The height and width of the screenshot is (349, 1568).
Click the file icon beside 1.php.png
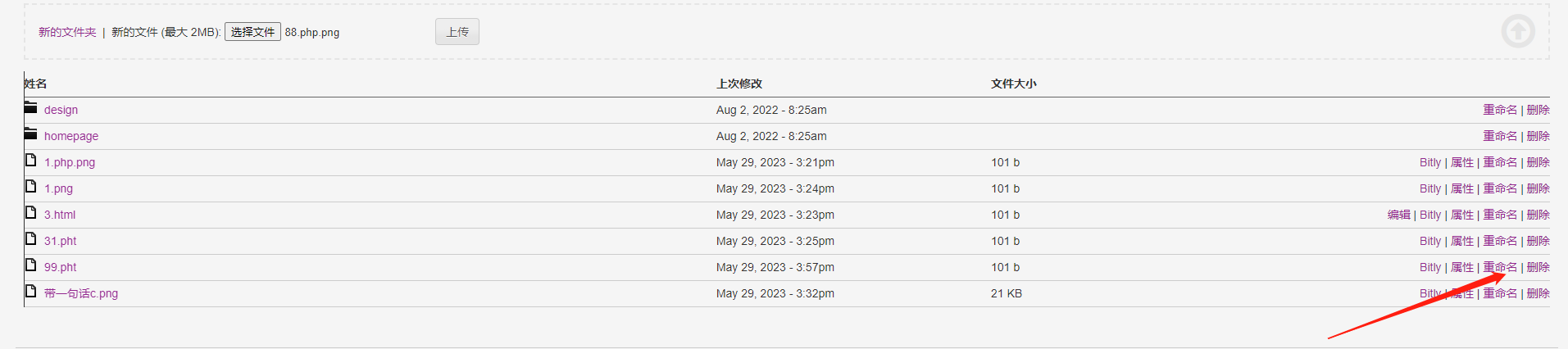[x=30, y=160]
